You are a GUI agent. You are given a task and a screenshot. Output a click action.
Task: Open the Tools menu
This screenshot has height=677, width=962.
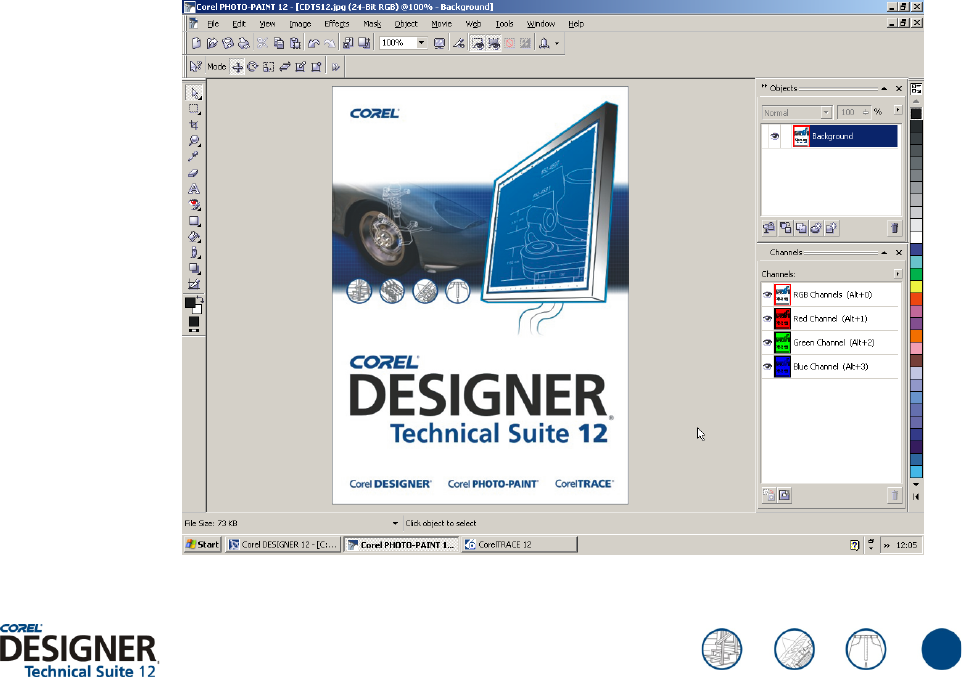(x=504, y=24)
